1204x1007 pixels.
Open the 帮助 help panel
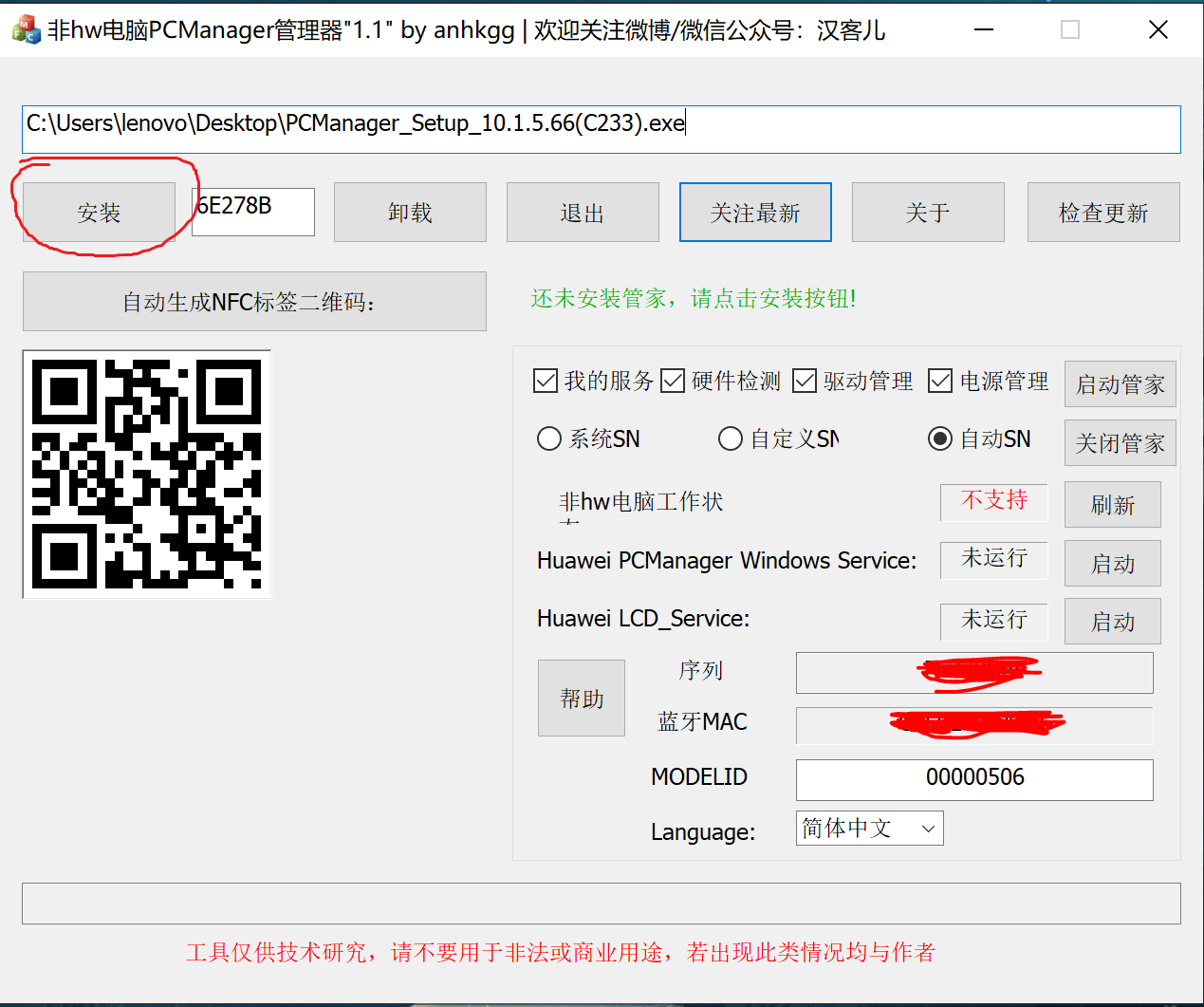click(581, 698)
